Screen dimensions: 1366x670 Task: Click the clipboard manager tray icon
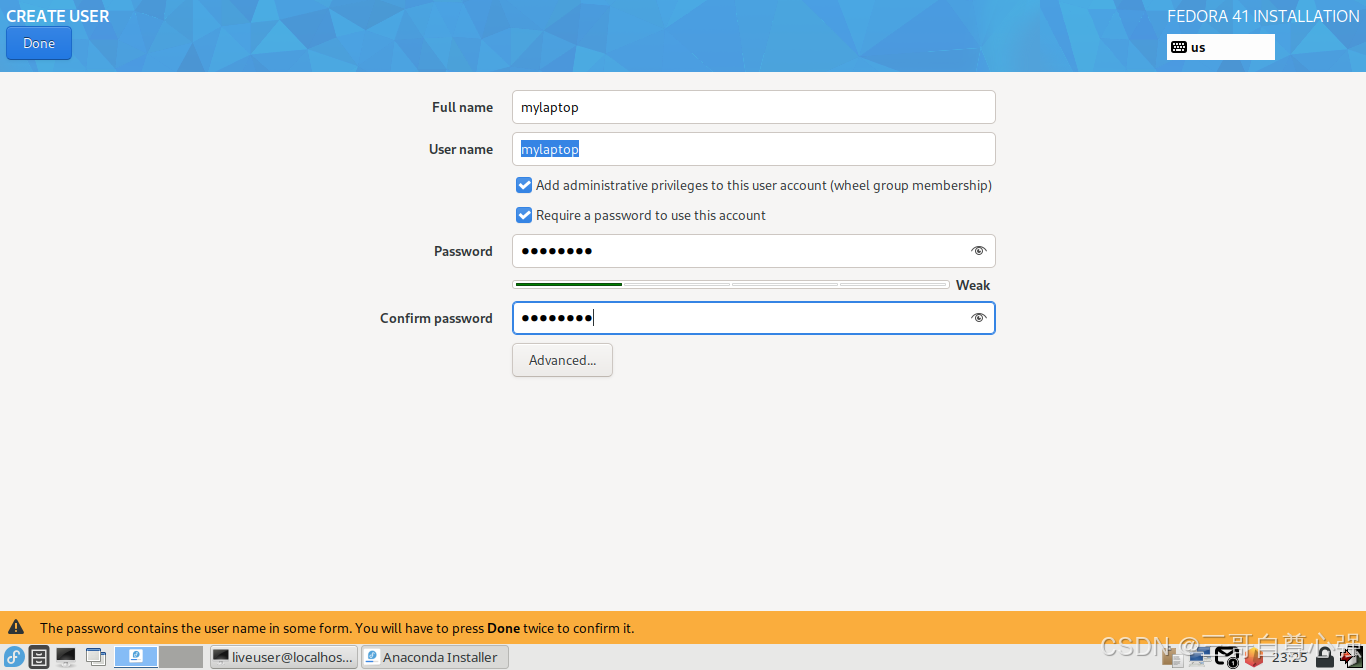point(1172,657)
